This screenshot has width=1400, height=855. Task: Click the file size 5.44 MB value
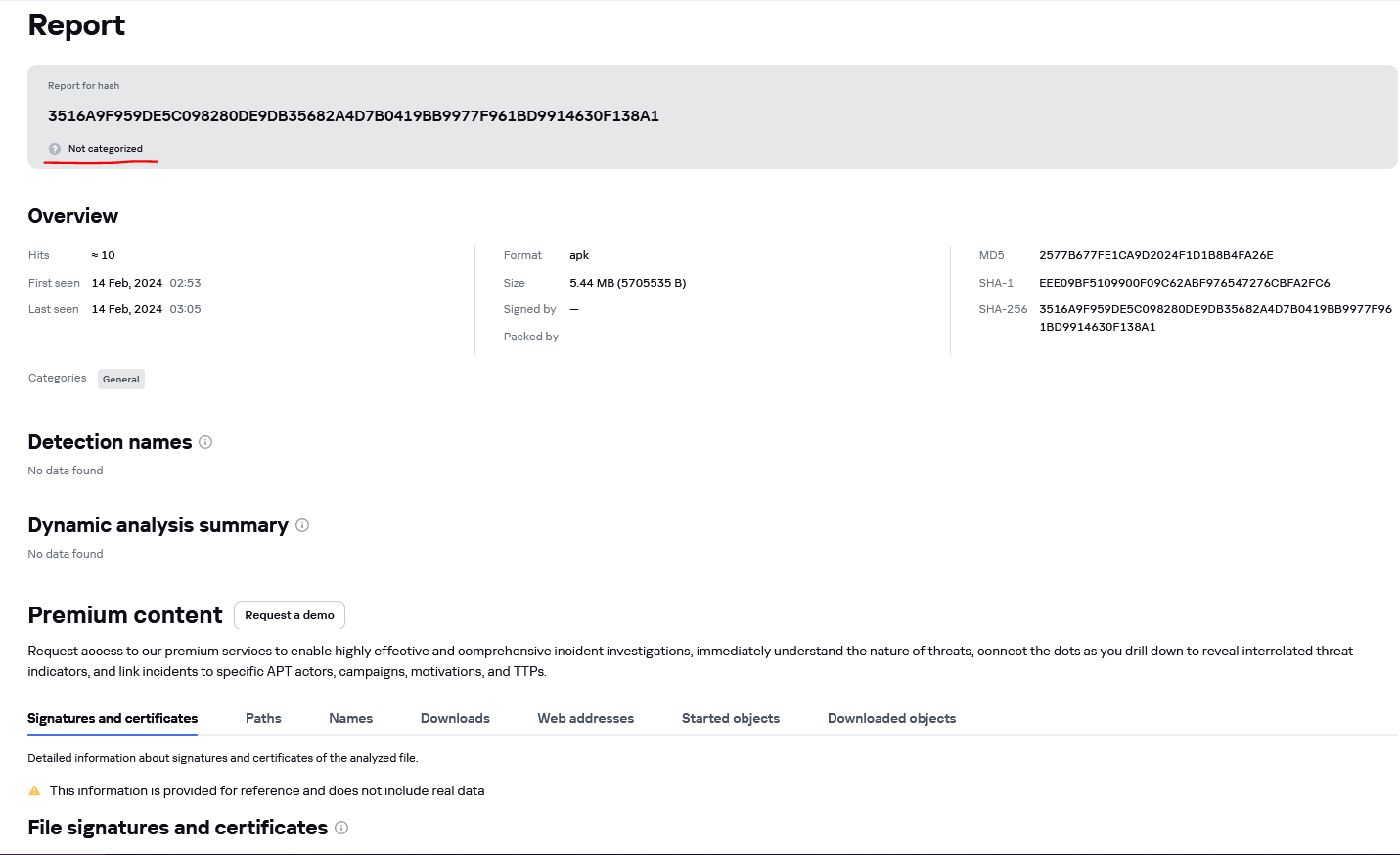628,283
